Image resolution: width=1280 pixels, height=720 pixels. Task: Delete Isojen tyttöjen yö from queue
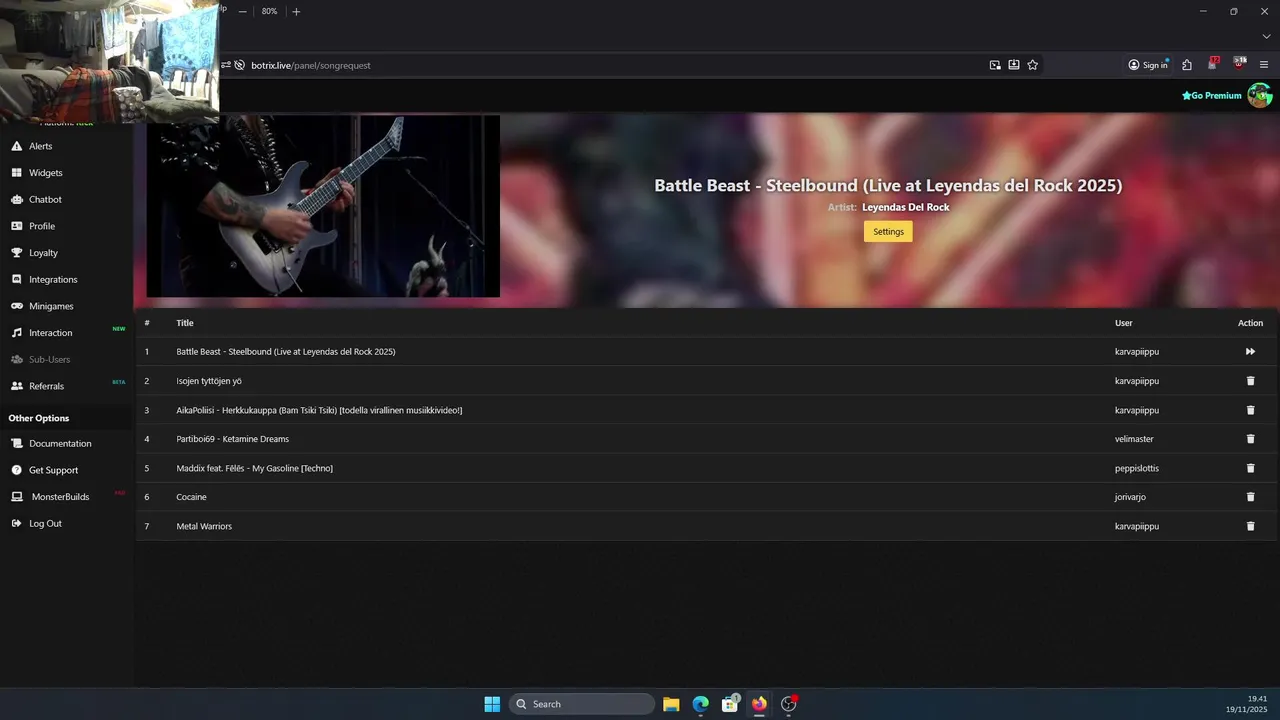pos(1250,381)
